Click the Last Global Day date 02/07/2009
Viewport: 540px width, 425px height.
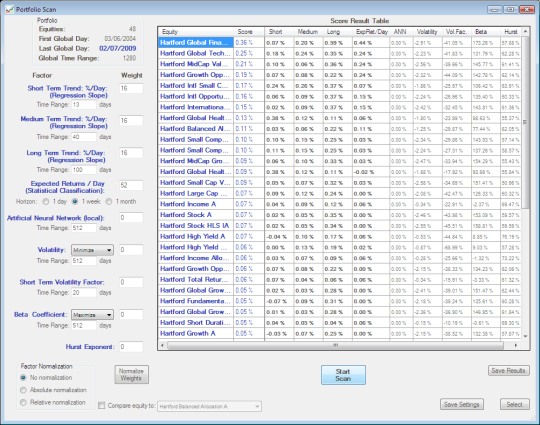coord(117,49)
